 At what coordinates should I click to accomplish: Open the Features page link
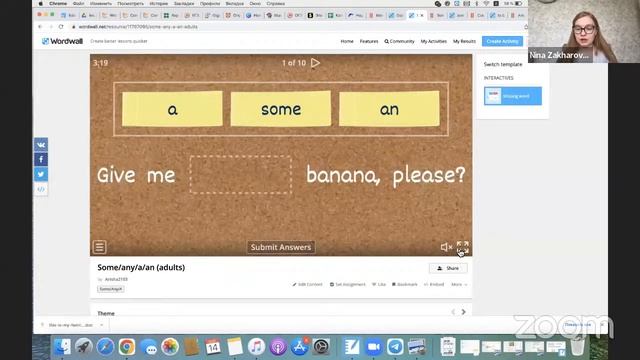pyautogui.click(x=369, y=41)
